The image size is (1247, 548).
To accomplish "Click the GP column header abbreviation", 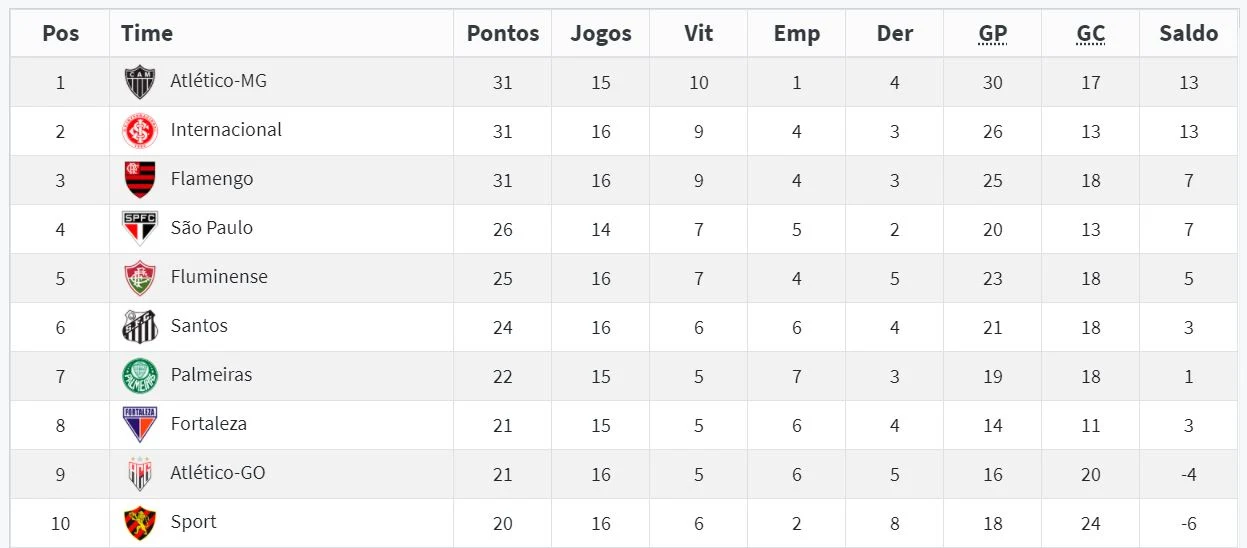I will tap(993, 33).
